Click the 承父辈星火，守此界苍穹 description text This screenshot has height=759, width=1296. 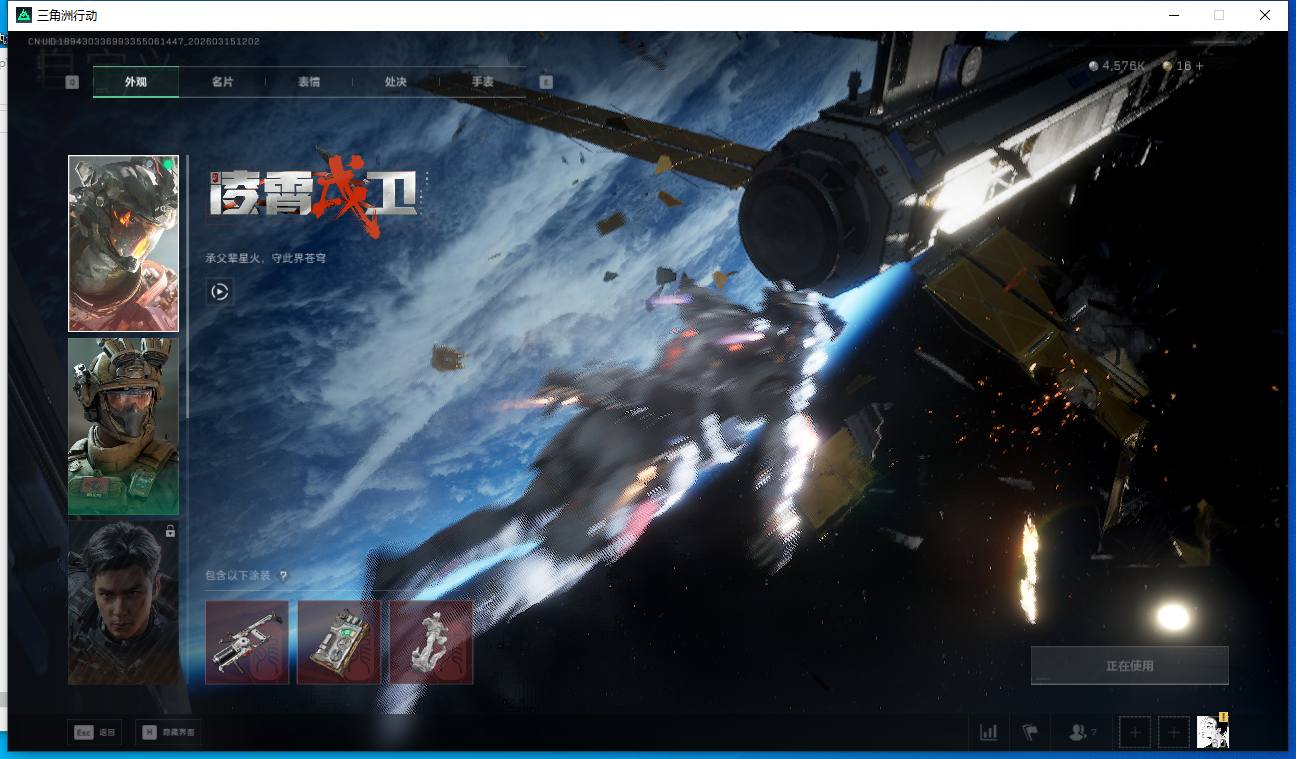(x=265, y=258)
